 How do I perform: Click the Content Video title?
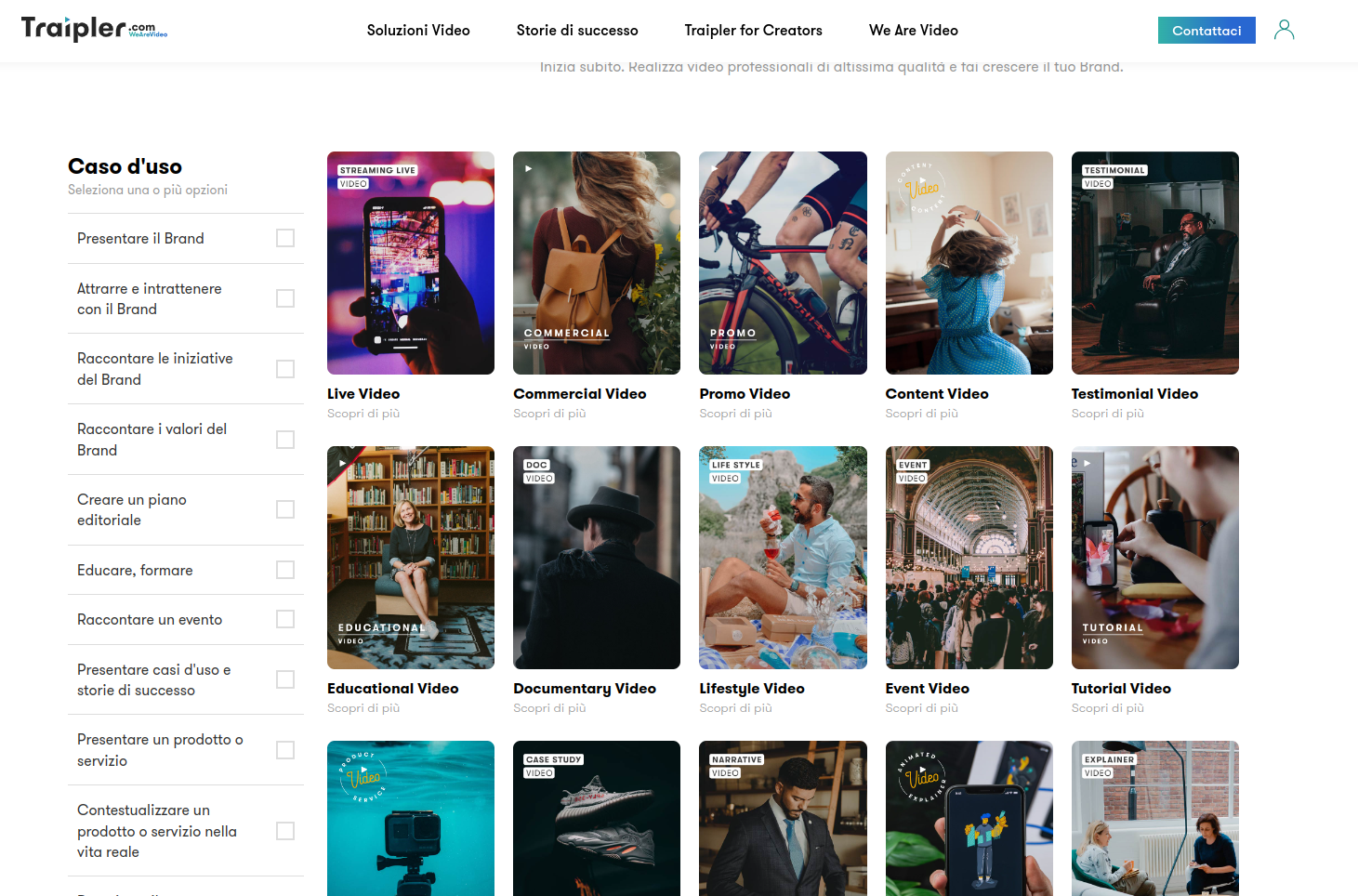click(937, 394)
